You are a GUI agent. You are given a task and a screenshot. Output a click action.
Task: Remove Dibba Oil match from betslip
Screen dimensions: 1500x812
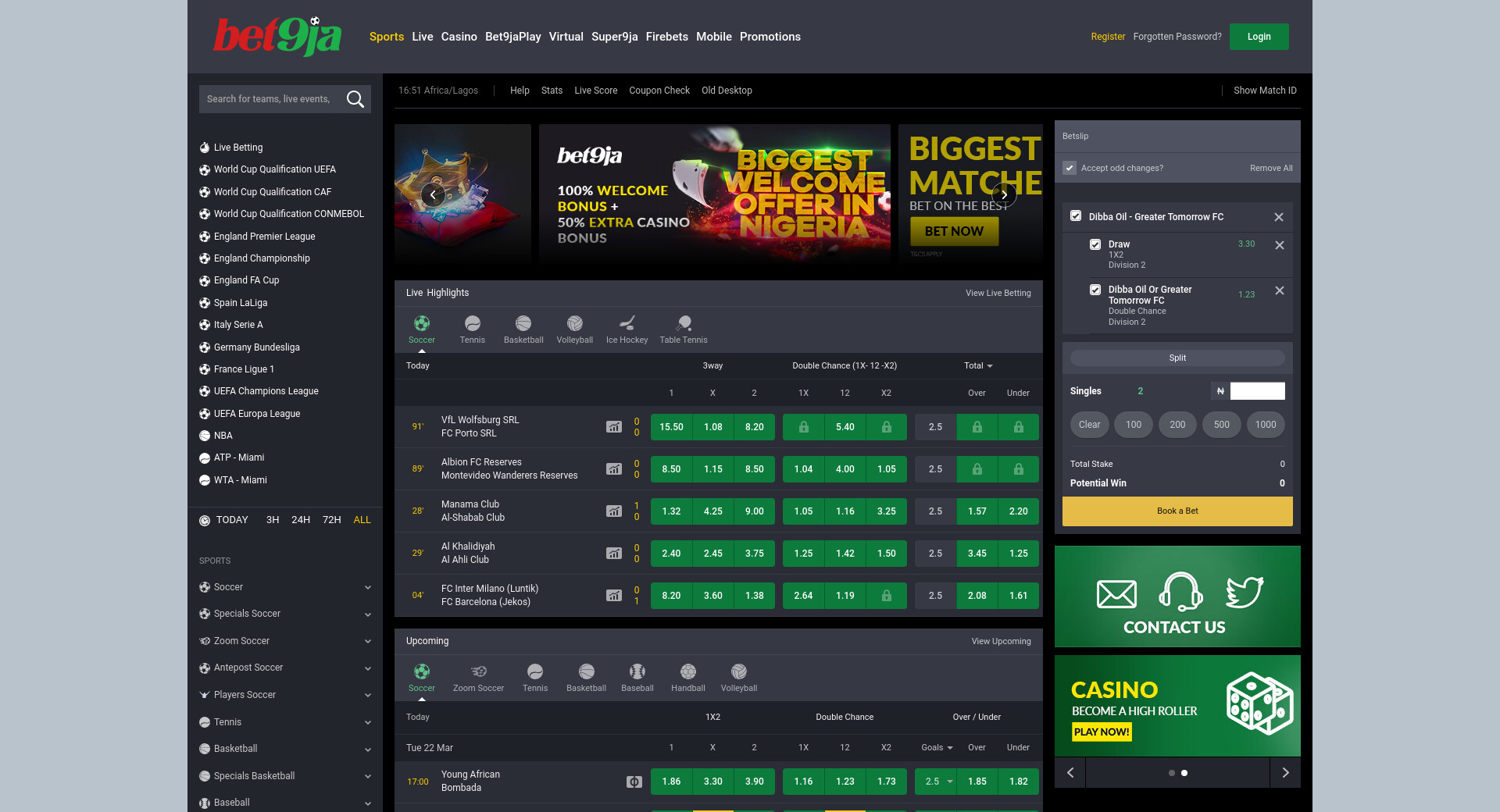tap(1279, 217)
